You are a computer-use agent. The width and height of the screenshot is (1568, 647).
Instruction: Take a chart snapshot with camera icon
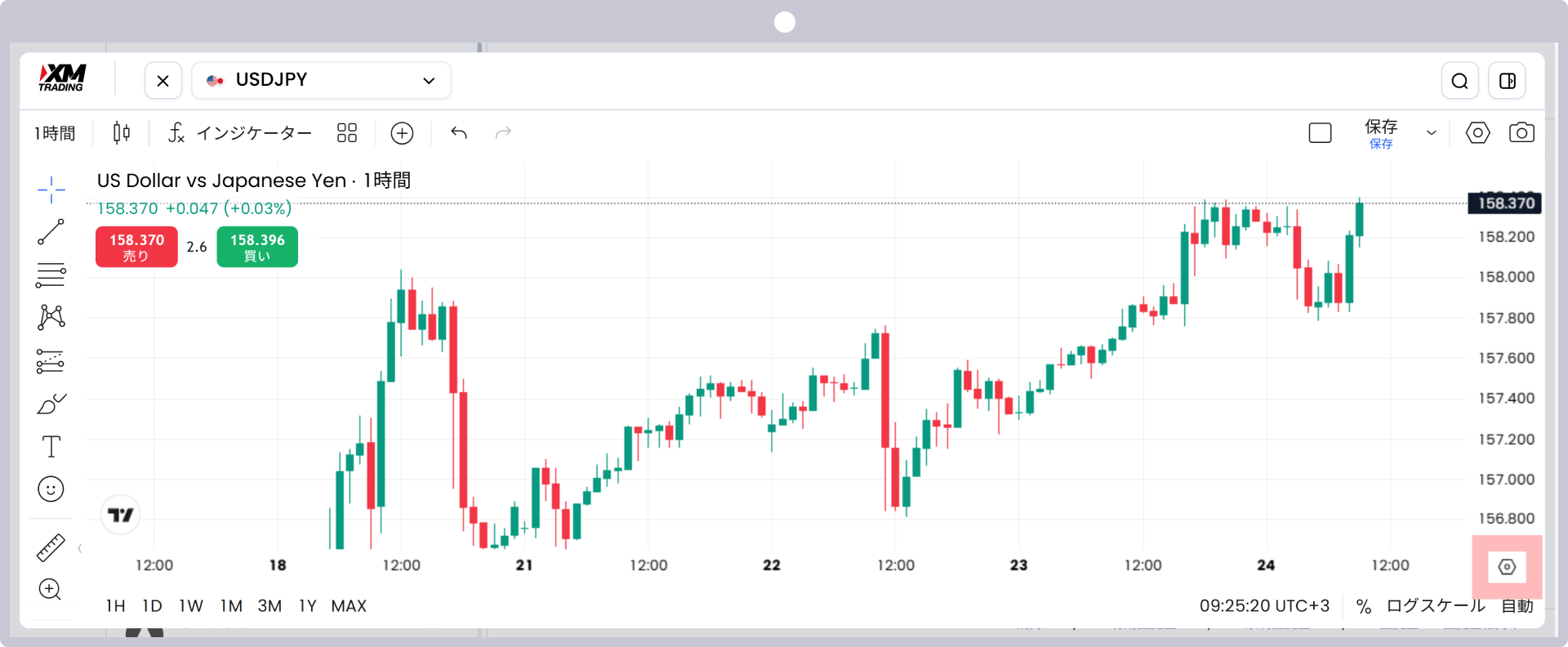pos(1521,132)
